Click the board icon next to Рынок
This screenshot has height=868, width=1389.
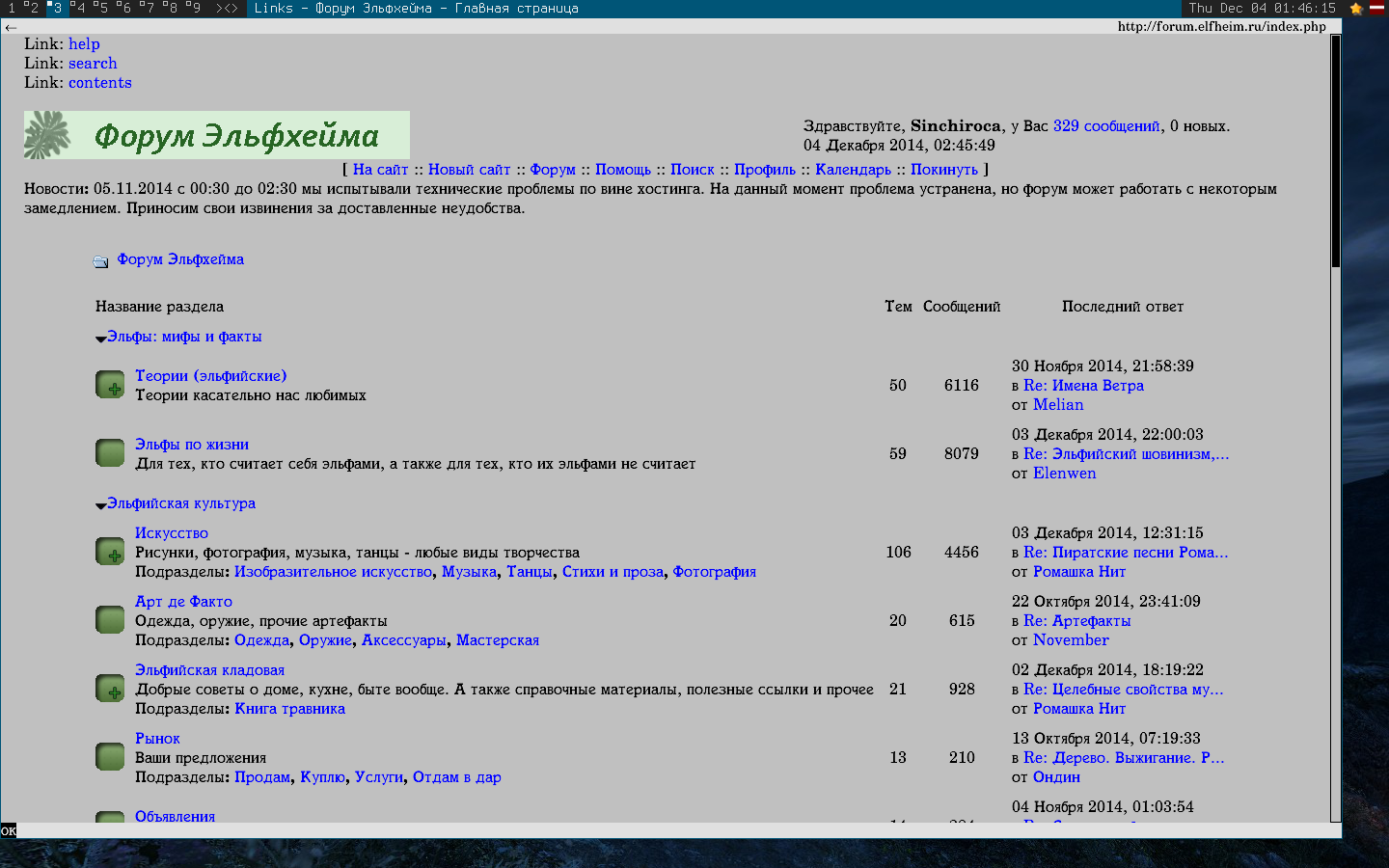coord(110,757)
